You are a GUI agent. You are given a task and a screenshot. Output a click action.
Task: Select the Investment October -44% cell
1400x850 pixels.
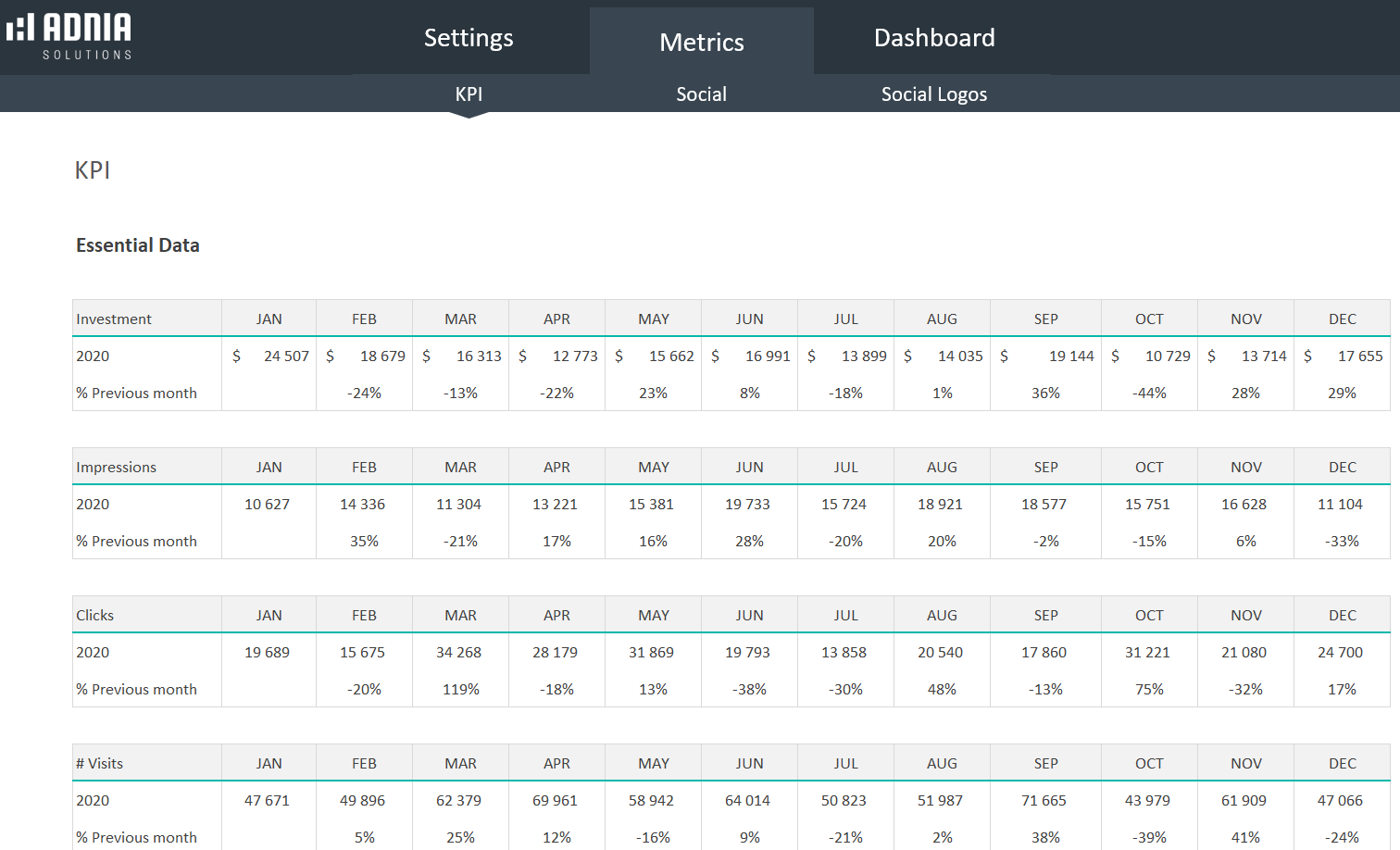coord(1149,394)
